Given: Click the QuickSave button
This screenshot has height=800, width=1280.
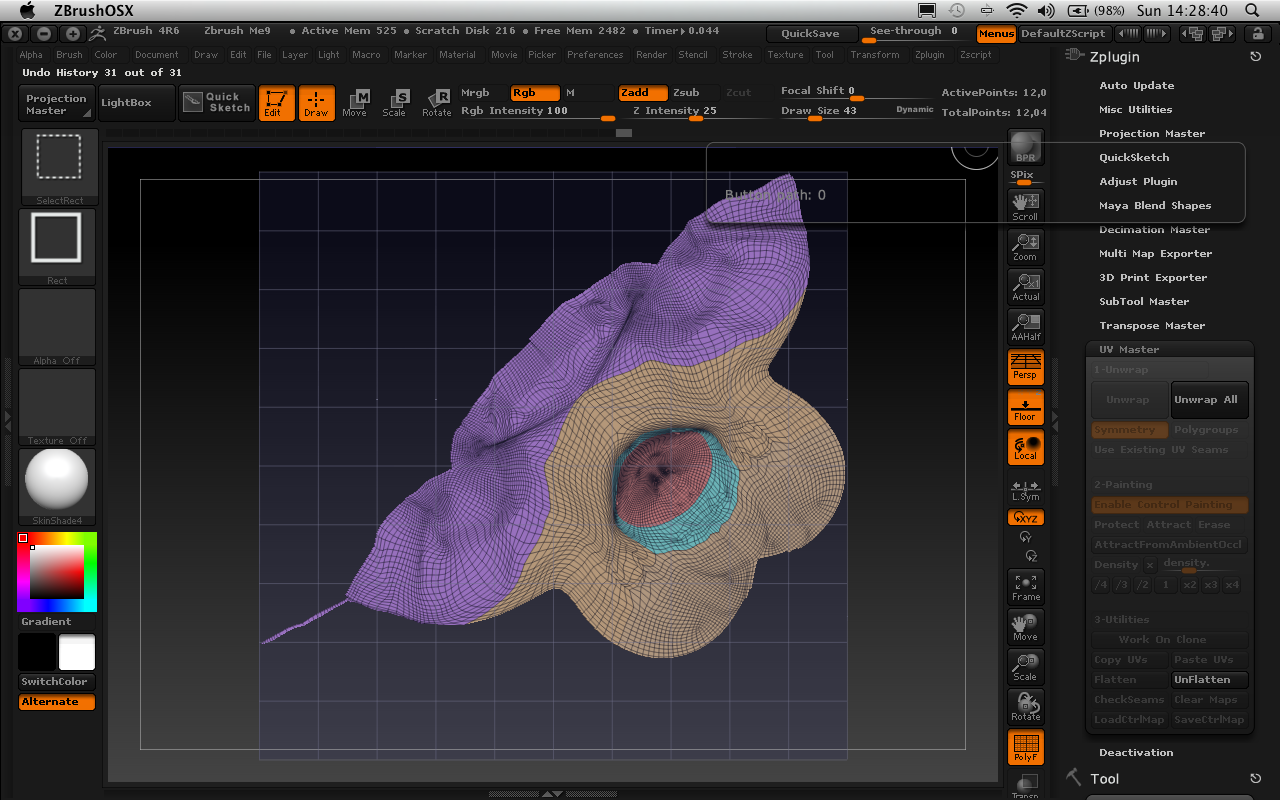Looking at the screenshot, I should click(x=811, y=33).
